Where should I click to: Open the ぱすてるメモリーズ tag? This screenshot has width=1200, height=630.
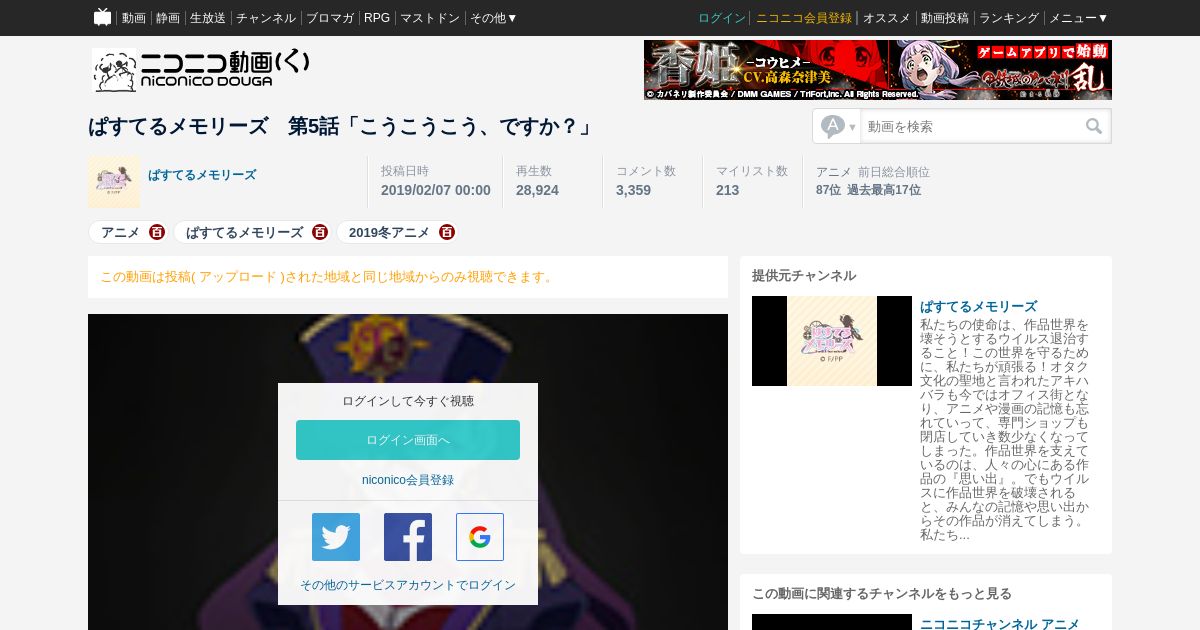[245, 232]
